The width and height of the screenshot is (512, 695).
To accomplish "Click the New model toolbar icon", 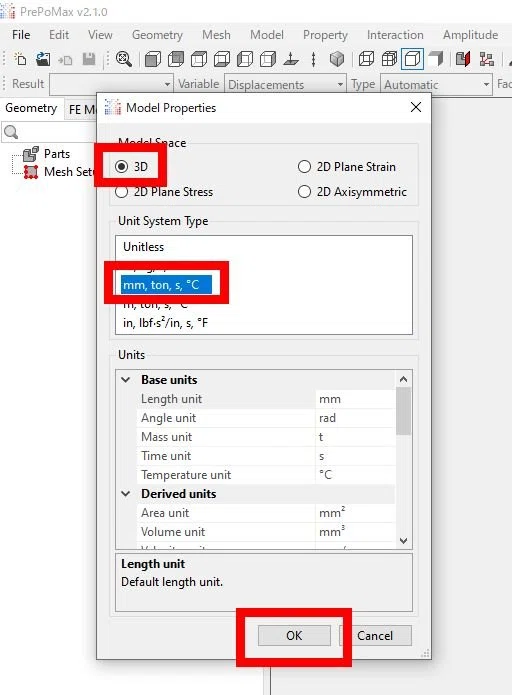I will pyautogui.click(x=20, y=59).
